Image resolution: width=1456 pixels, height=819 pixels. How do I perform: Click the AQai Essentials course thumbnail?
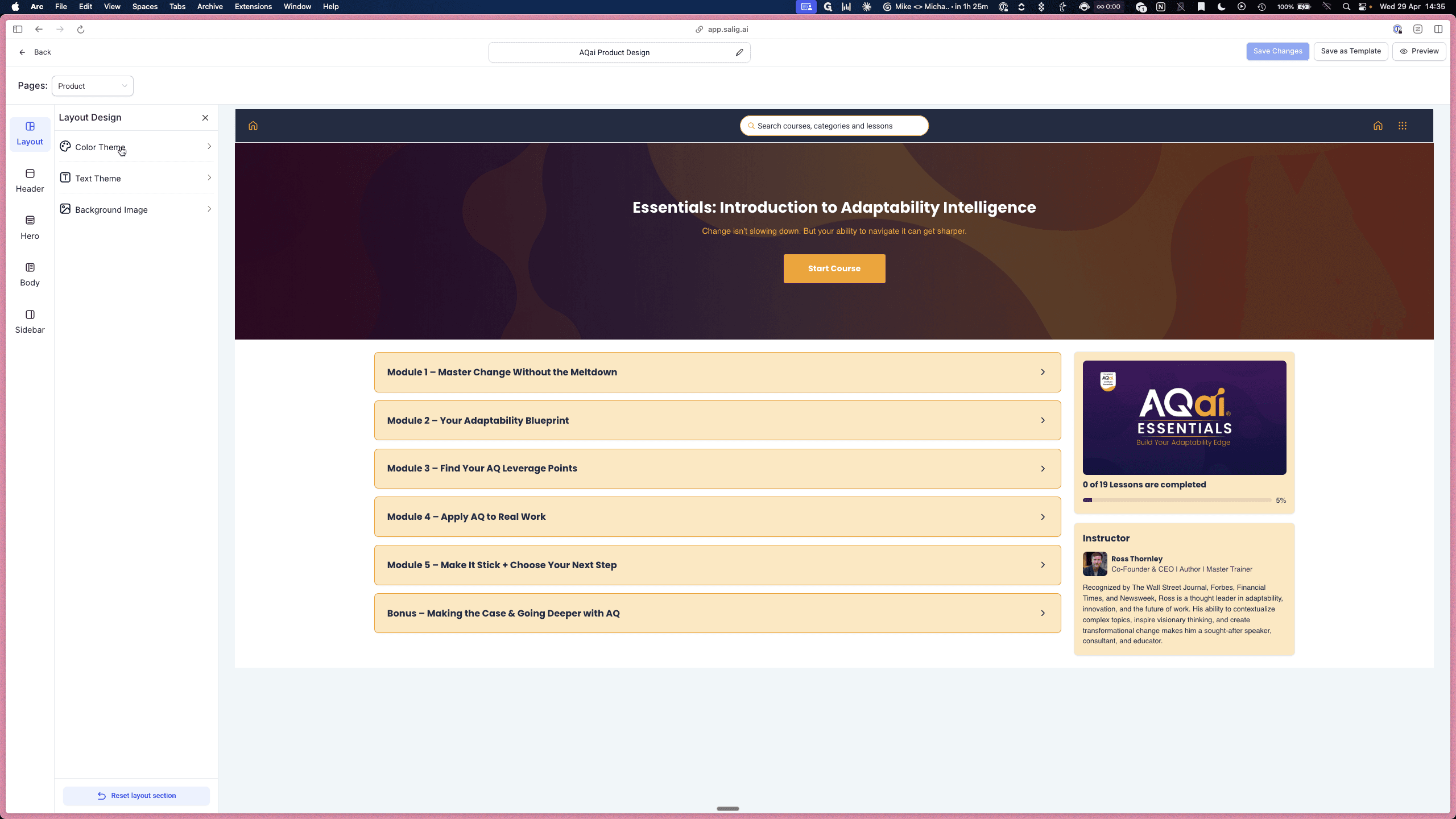pyautogui.click(x=1184, y=417)
